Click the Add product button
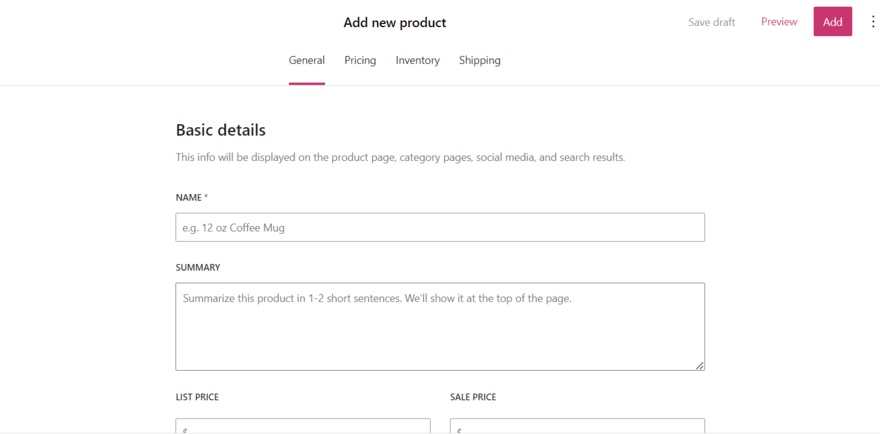 click(x=832, y=22)
